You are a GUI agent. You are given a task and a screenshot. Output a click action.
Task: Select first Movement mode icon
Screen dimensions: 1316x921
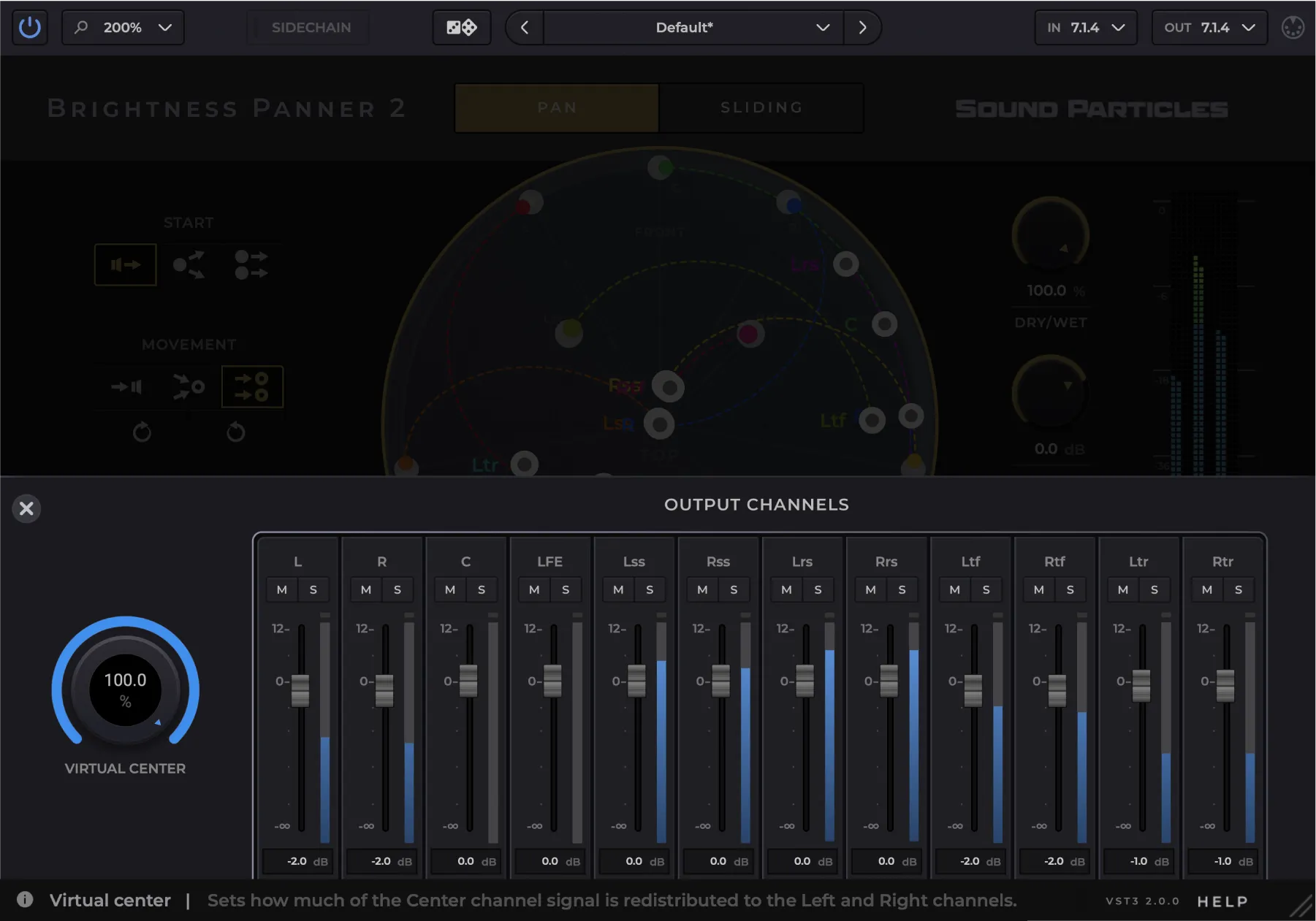[x=126, y=386]
